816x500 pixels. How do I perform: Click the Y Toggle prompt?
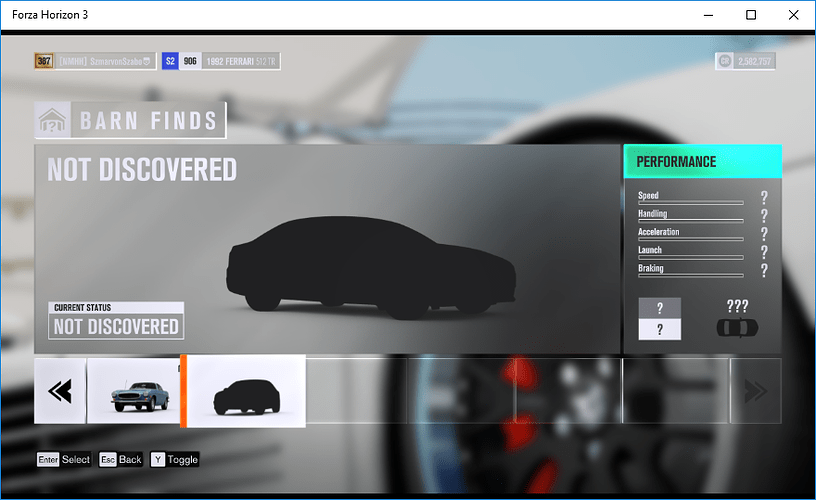pos(175,459)
